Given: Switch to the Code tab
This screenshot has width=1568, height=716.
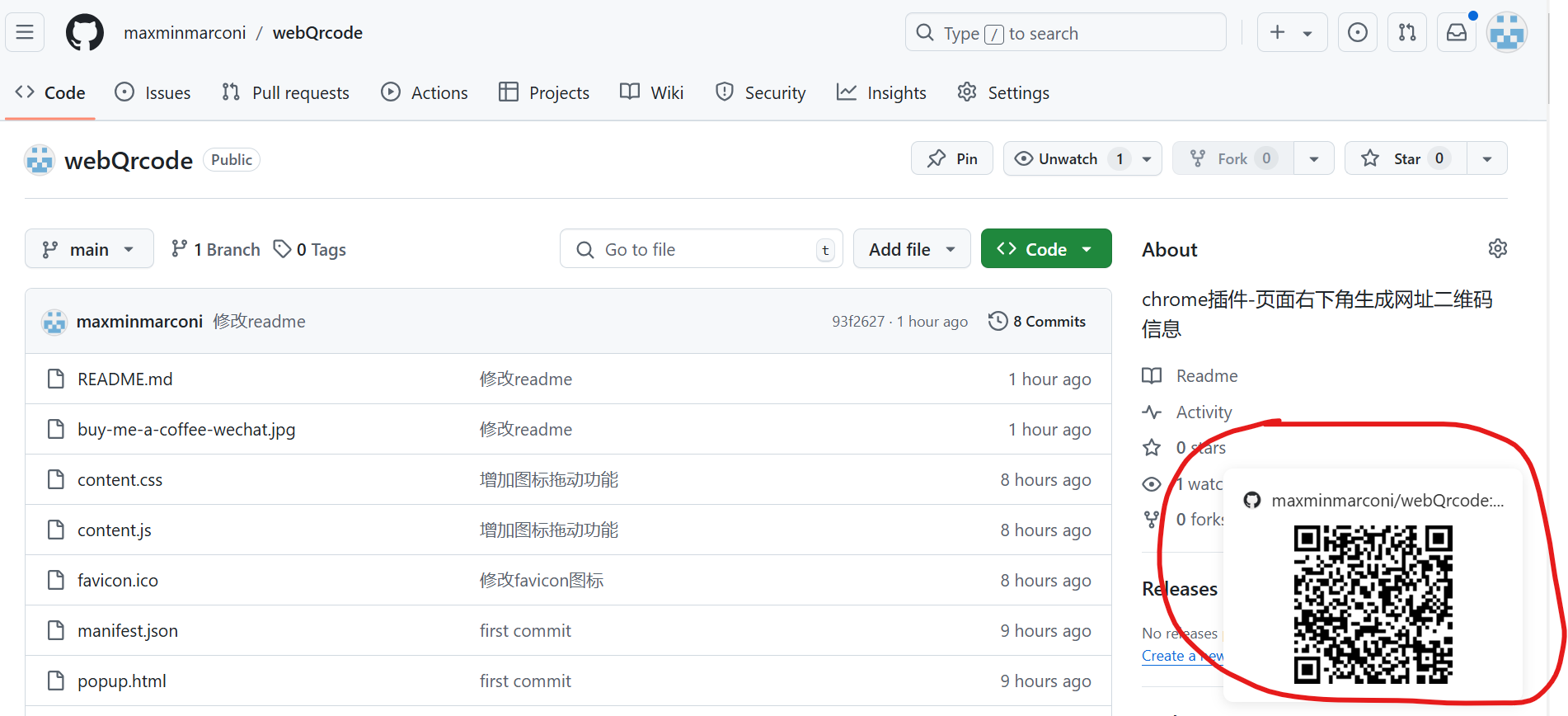Looking at the screenshot, I should pos(50,92).
